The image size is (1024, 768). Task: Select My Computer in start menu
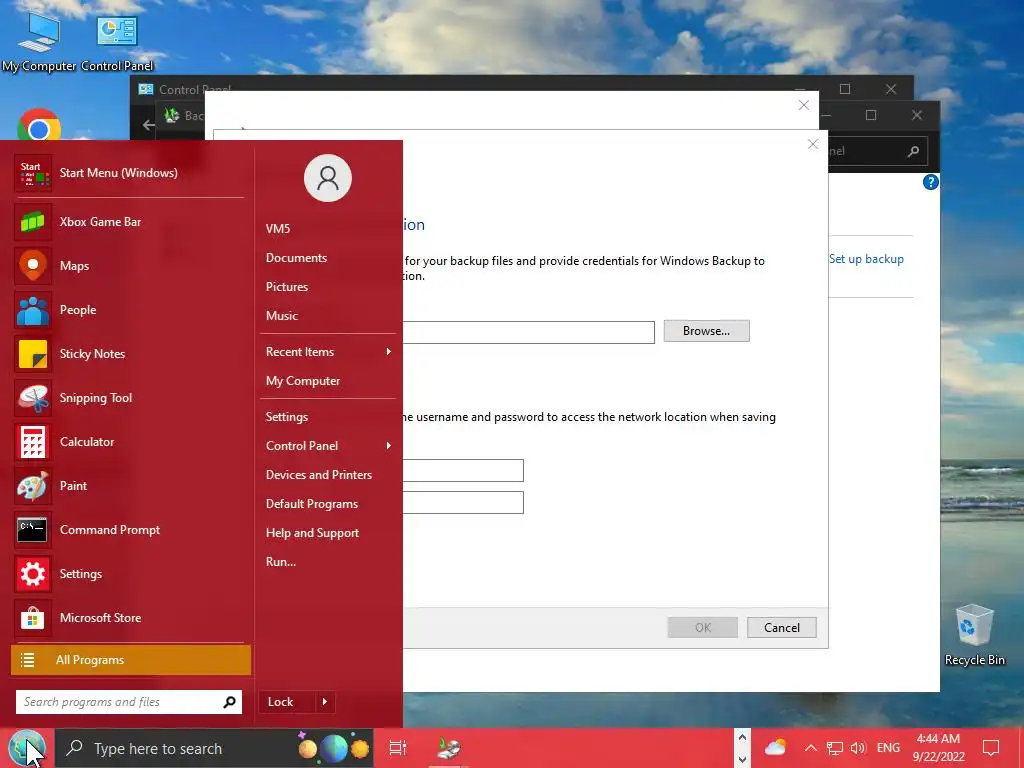(303, 381)
